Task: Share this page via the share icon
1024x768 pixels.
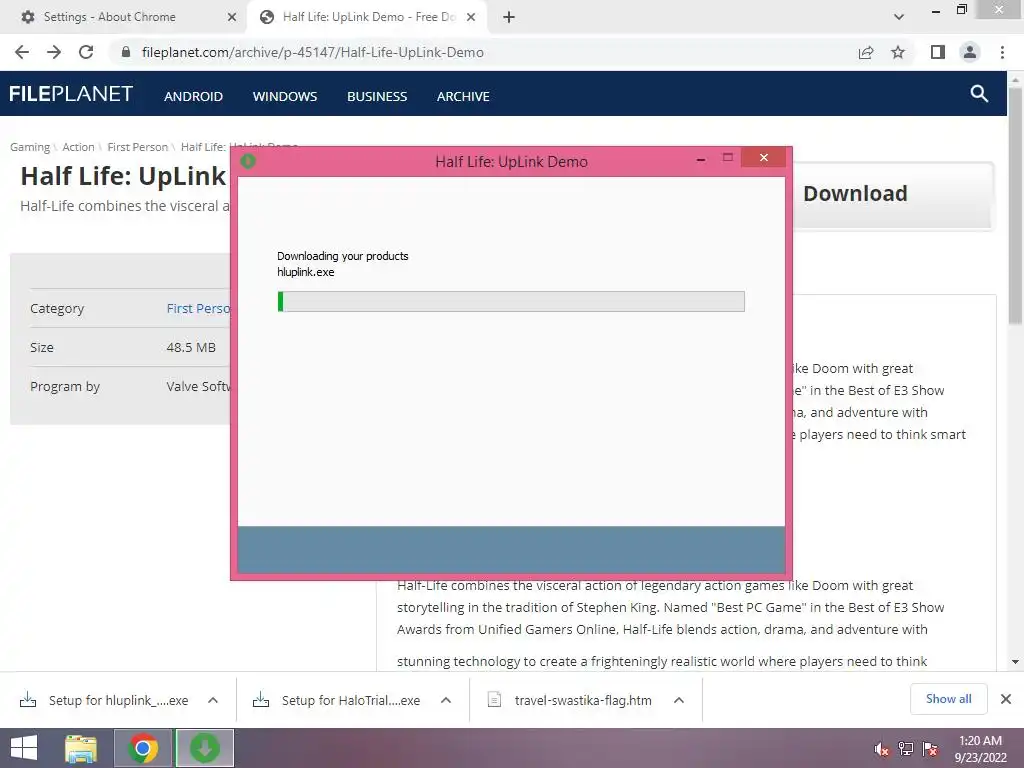Action: (x=866, y=52)
